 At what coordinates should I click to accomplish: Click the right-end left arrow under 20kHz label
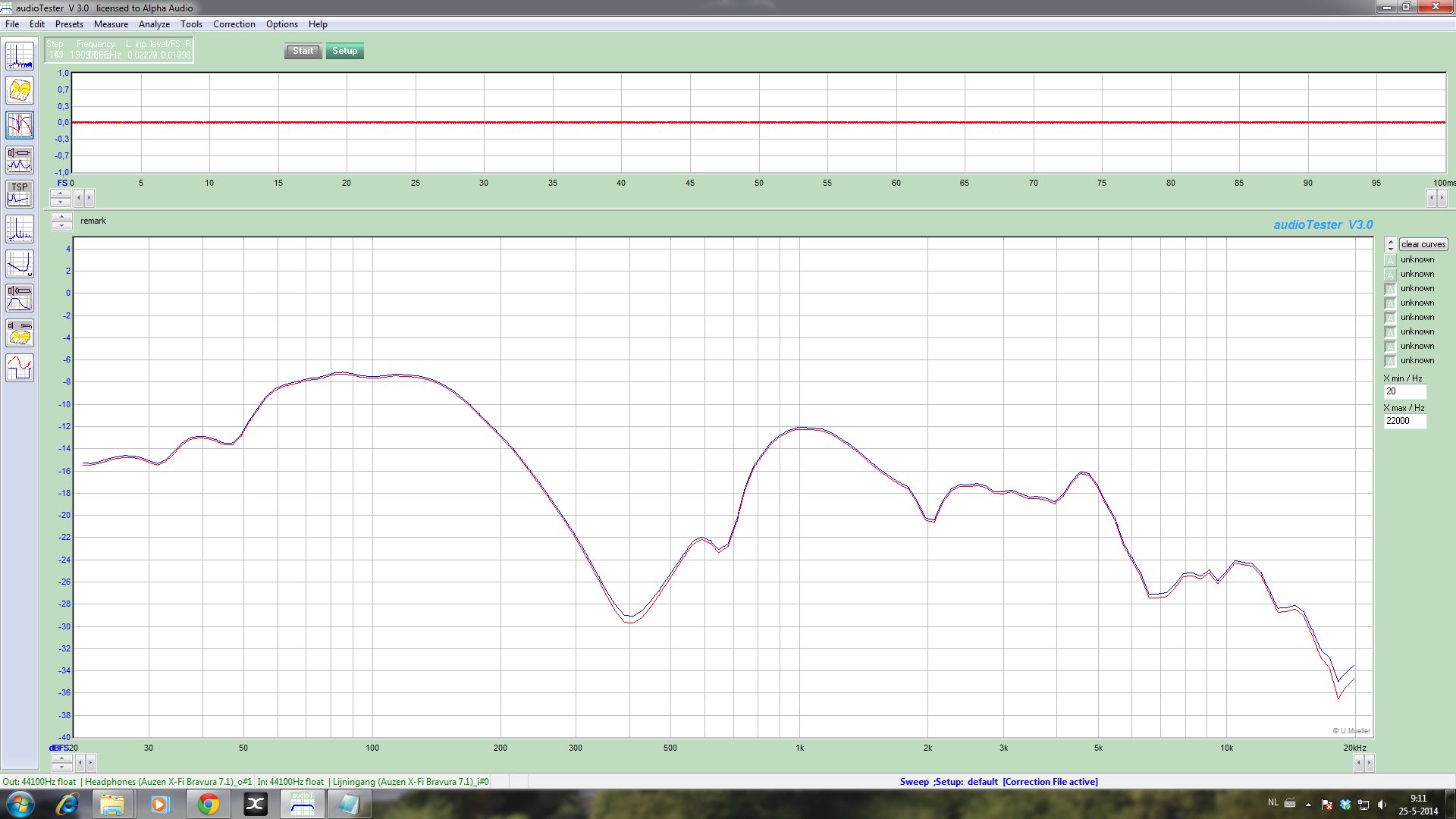click(x=1359, y=762)
